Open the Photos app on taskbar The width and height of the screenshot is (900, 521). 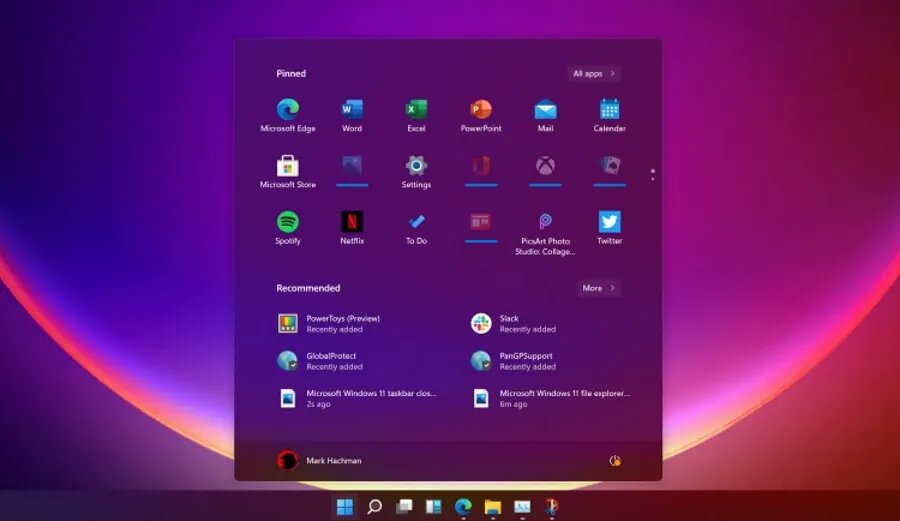(x=522, y=507)
